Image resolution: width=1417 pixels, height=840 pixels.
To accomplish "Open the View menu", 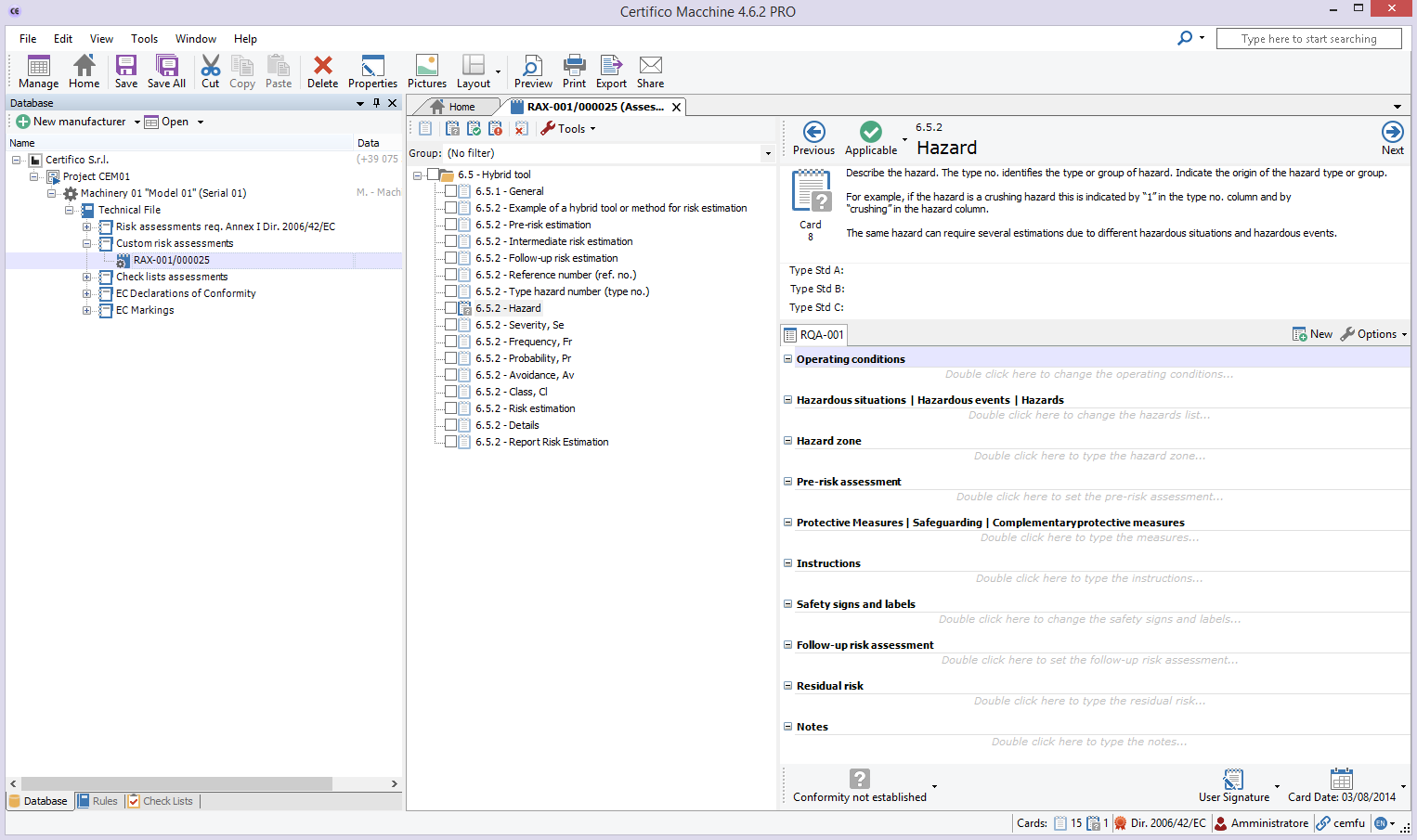I will pos(101,39).
